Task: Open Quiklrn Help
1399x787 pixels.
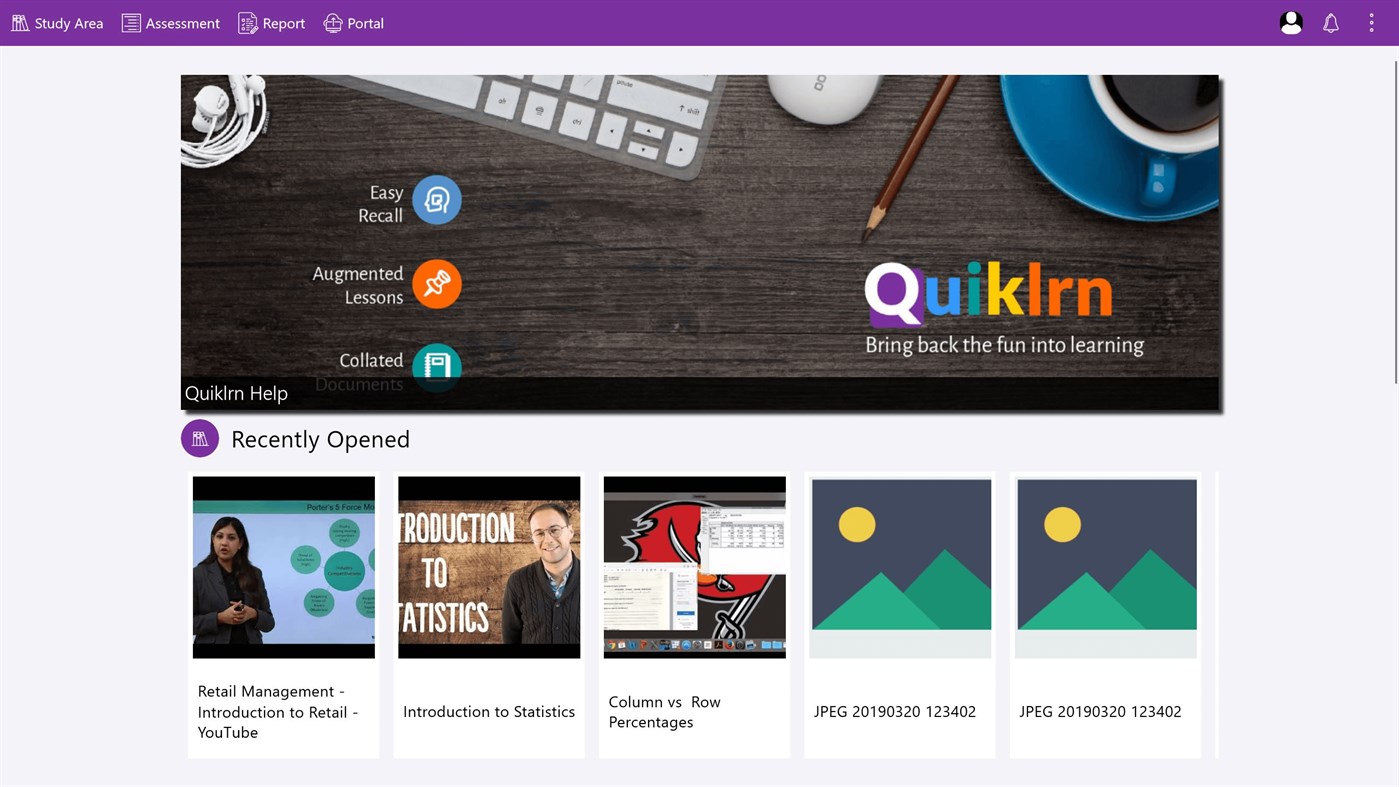Action: (x=236, y=392)
